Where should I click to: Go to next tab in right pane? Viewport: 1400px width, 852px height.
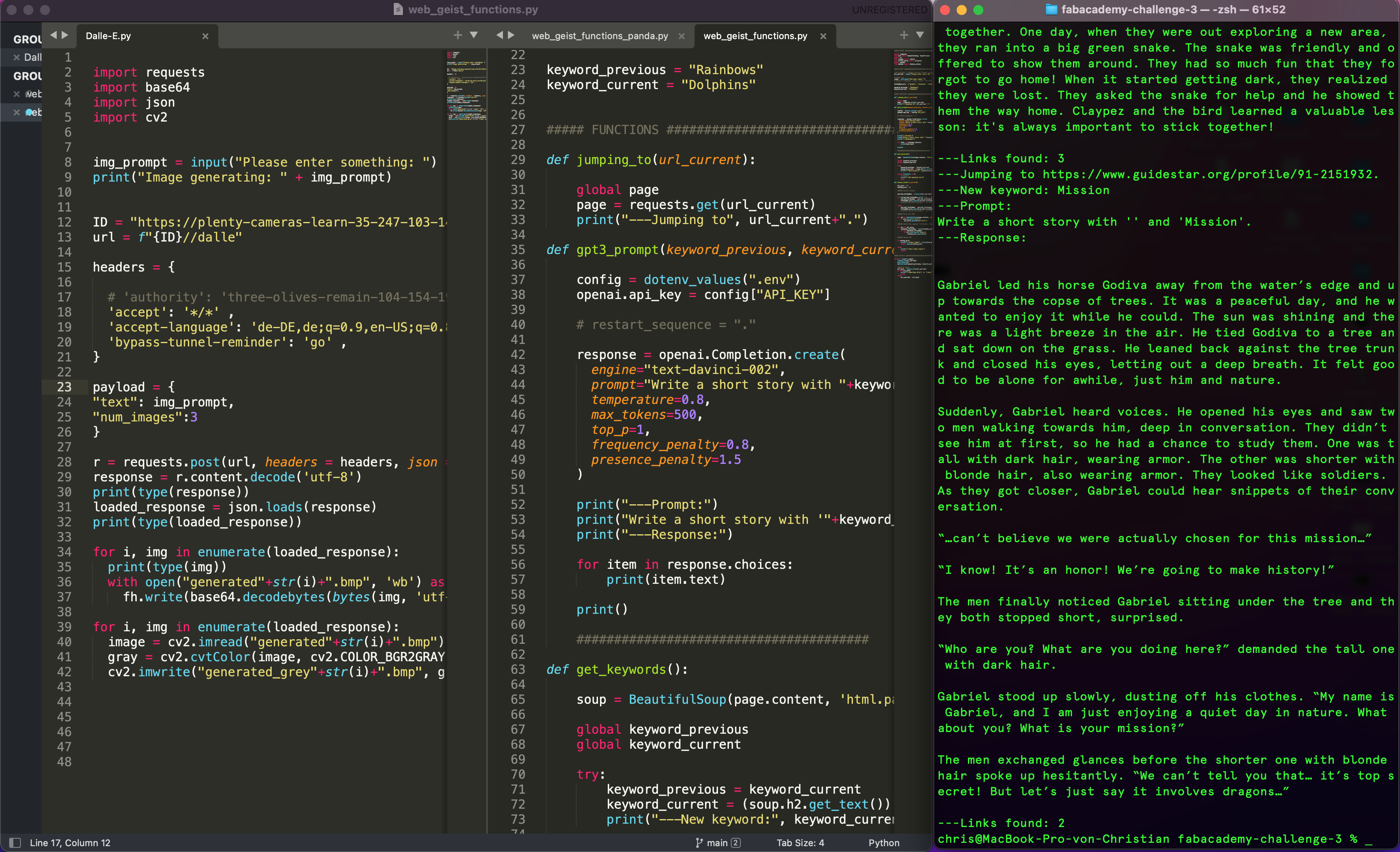(511, 35)
